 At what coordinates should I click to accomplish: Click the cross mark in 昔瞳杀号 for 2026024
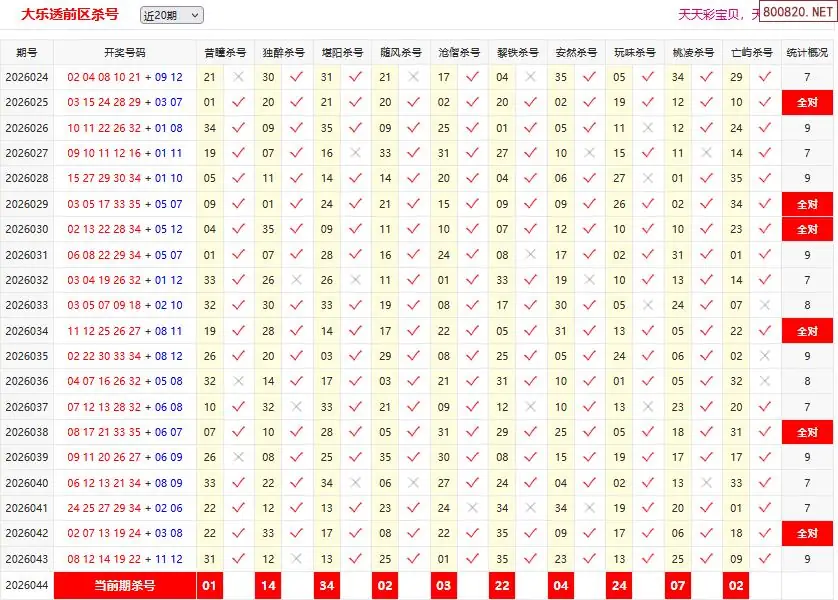(x=238, y=77)
